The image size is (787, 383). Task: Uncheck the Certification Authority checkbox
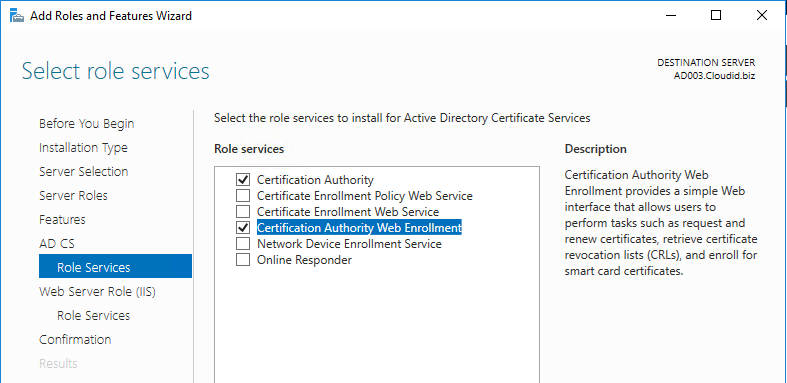pos(243,179)
